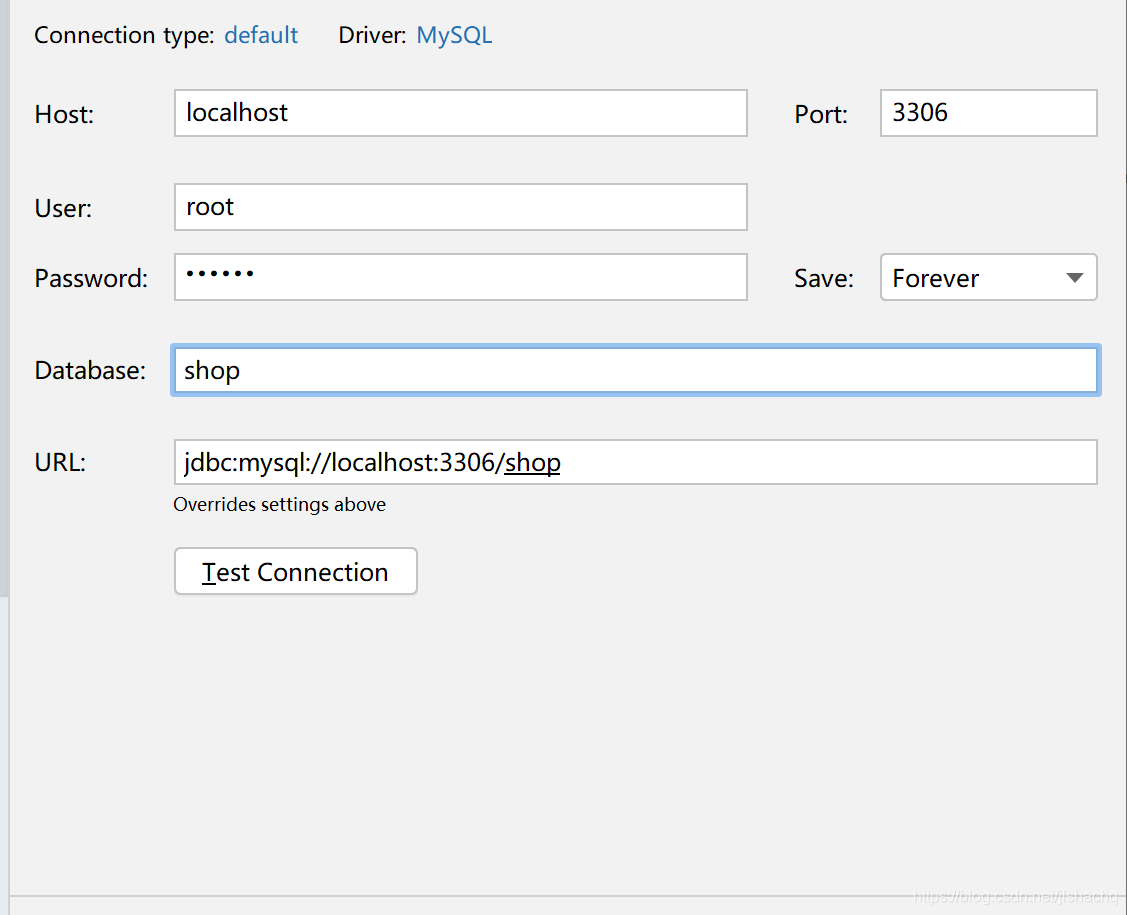Click the "User:" label
Screen dimensions: 1127x915
pyautogui.click(x=63, y=209)
